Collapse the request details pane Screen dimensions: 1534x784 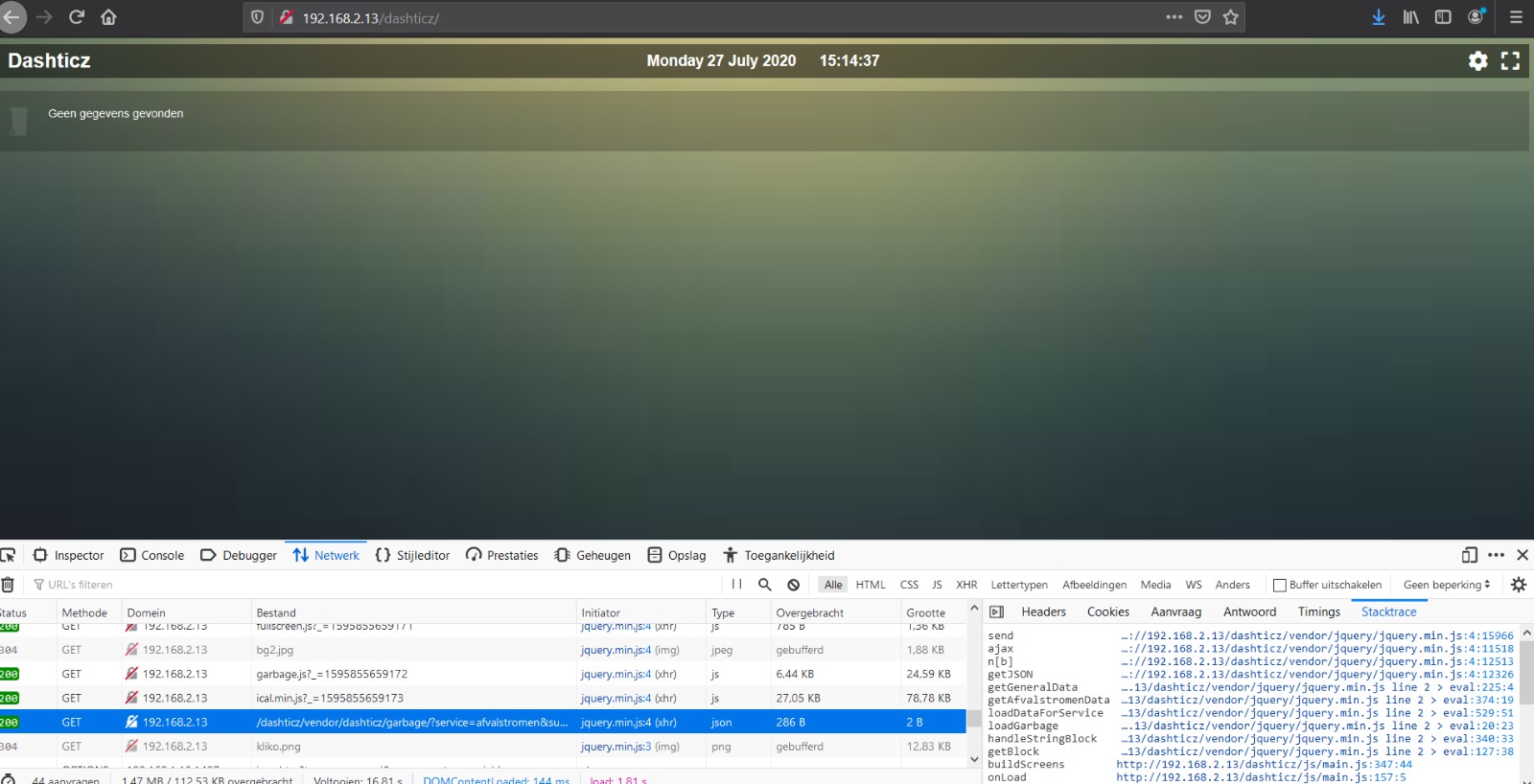(x=996, y=611)
